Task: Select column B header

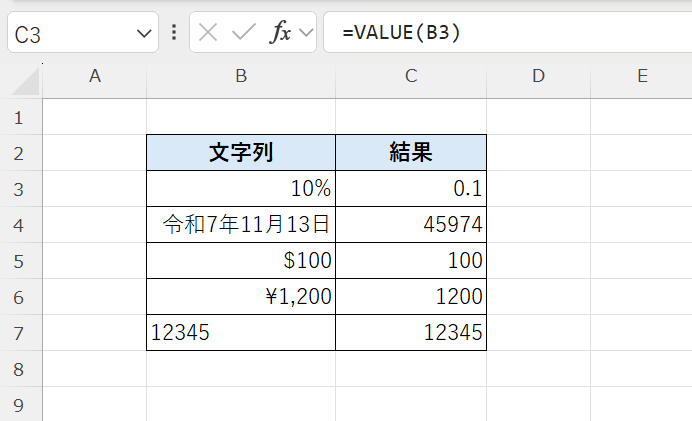Action: click(240, 76)
